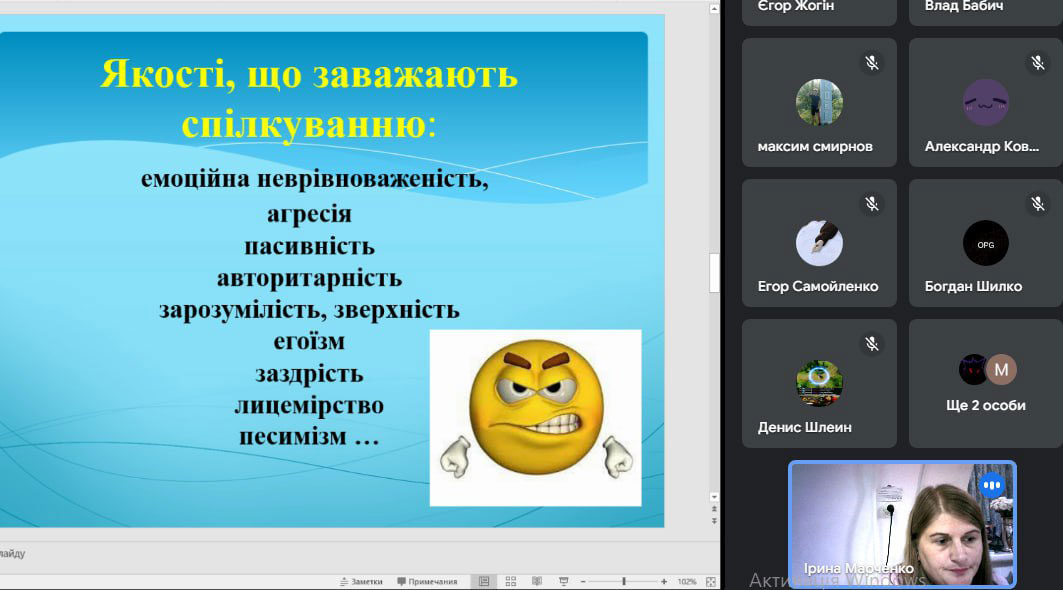Click Богдан Шилко OPG avatar
The width and height of the screenshot is (1063, 590).
(x=986, y=243)
